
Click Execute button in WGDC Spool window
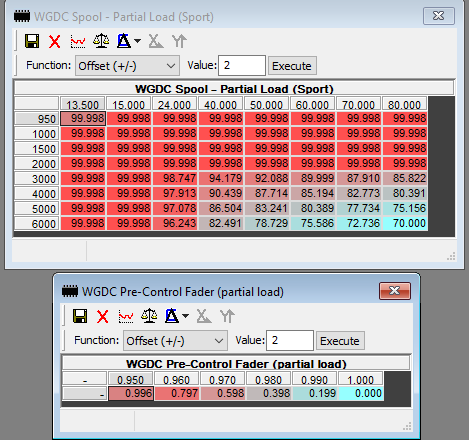click(x=292, y=66)
